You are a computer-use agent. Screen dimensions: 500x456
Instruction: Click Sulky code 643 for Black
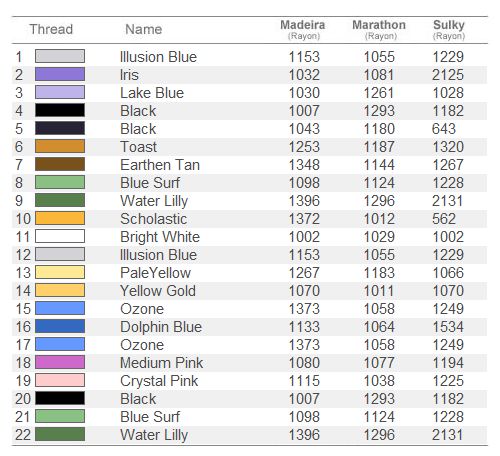(444, 129)
